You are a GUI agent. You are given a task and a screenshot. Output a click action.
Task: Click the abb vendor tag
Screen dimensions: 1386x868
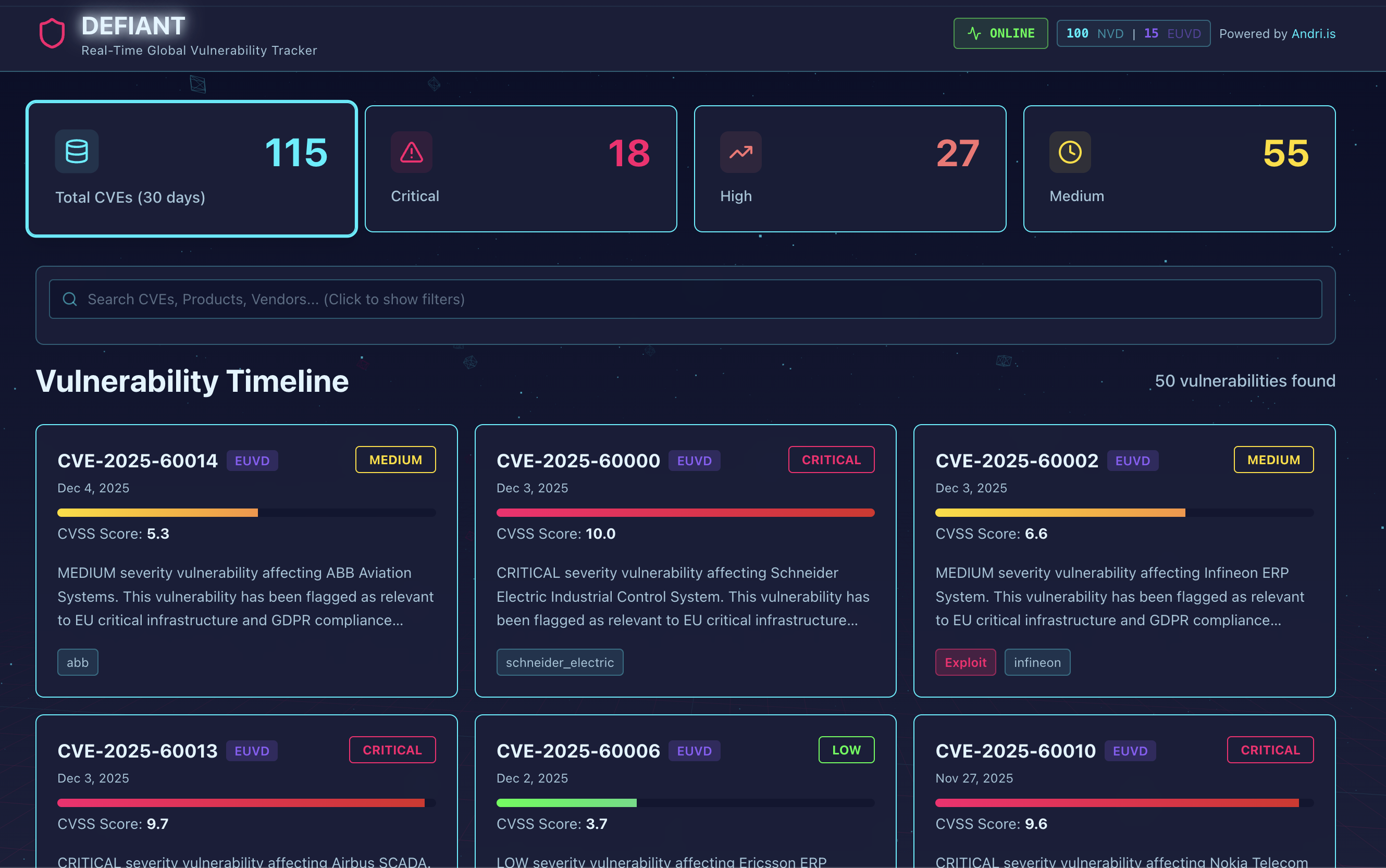[78, 663]
